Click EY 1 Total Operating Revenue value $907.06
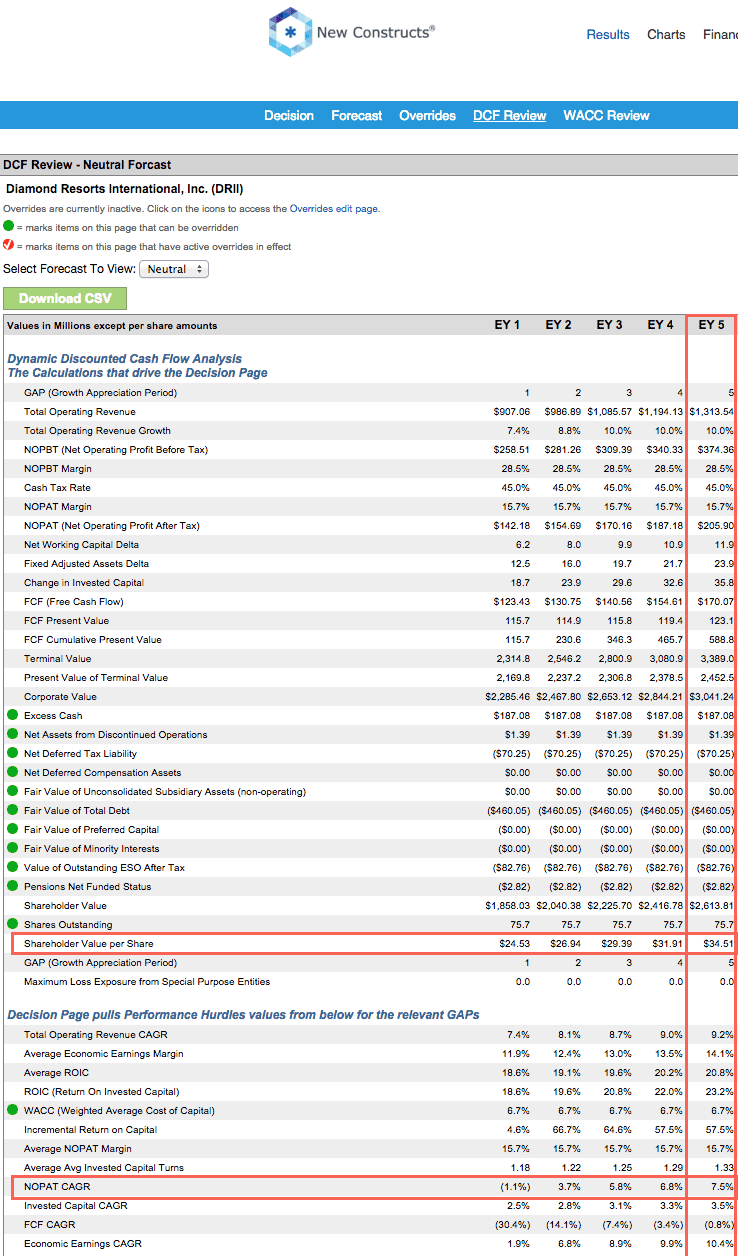 [x=511, y=412]
